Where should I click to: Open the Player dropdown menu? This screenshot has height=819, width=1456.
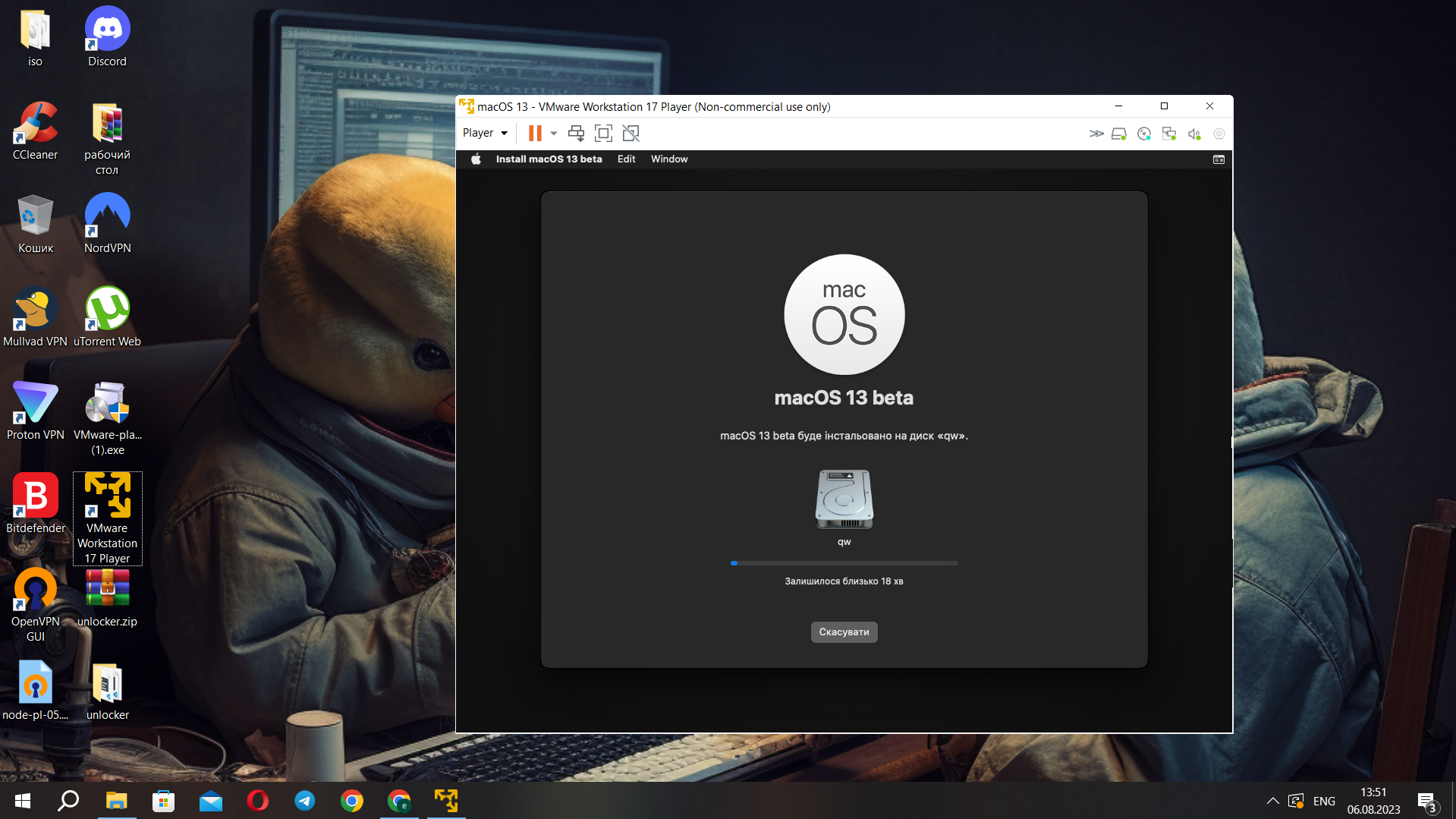485,133
